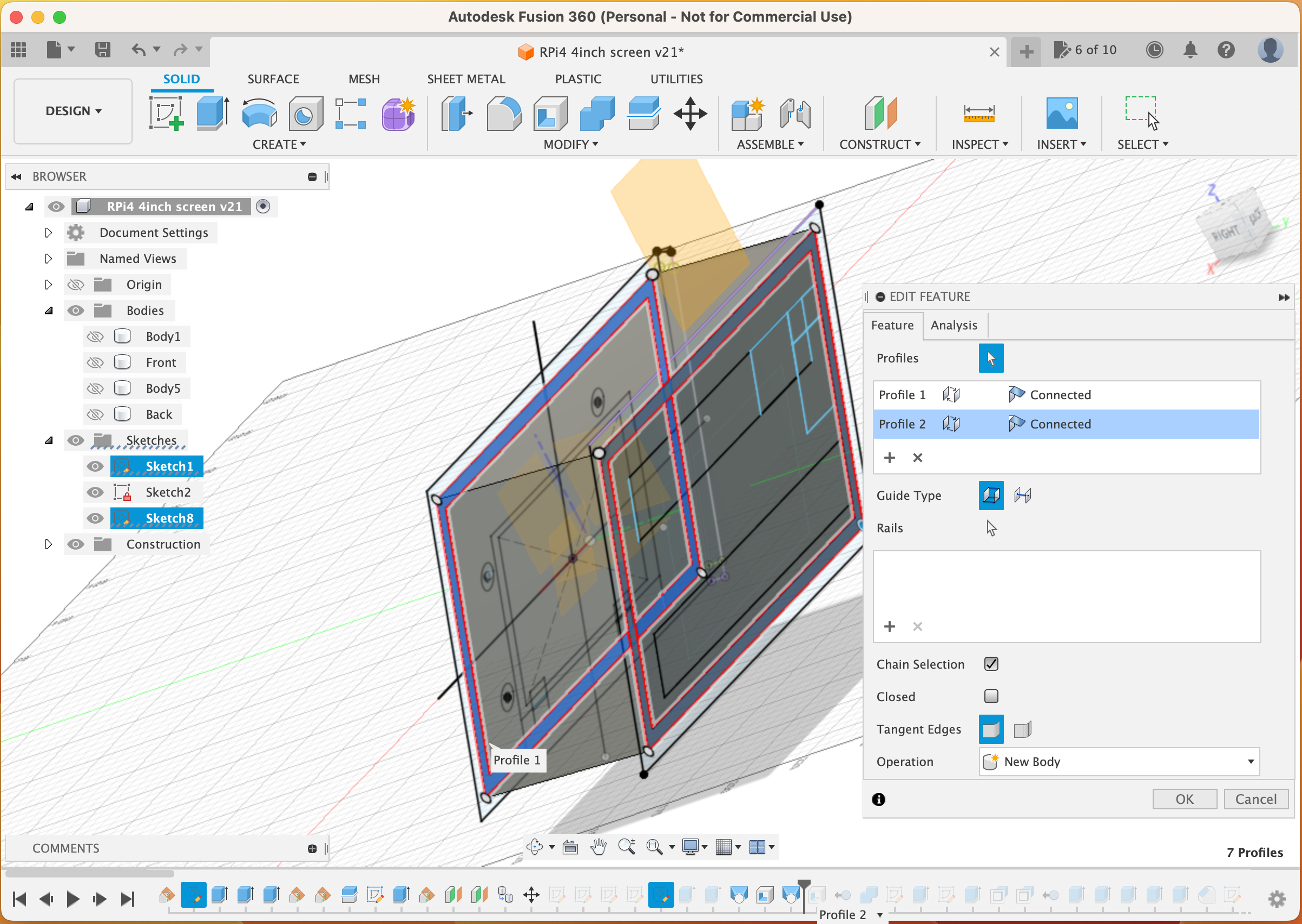This screenshot has width=1302, height=924.
Task: Toggle the Closed checkbox
Action: point(991,696)
